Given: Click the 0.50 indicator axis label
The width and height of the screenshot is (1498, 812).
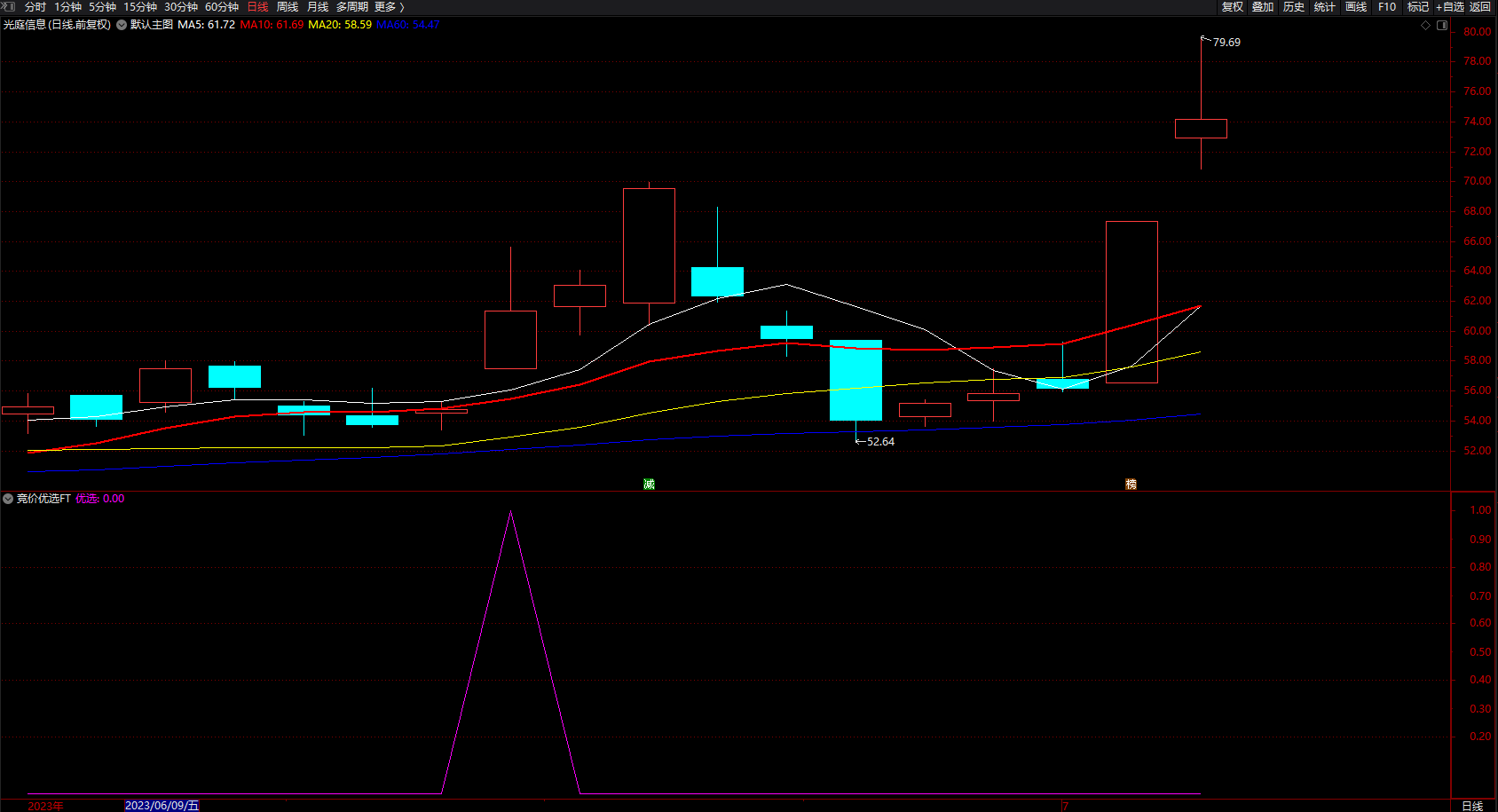Looking at the screenshot, I should 1480,652.
